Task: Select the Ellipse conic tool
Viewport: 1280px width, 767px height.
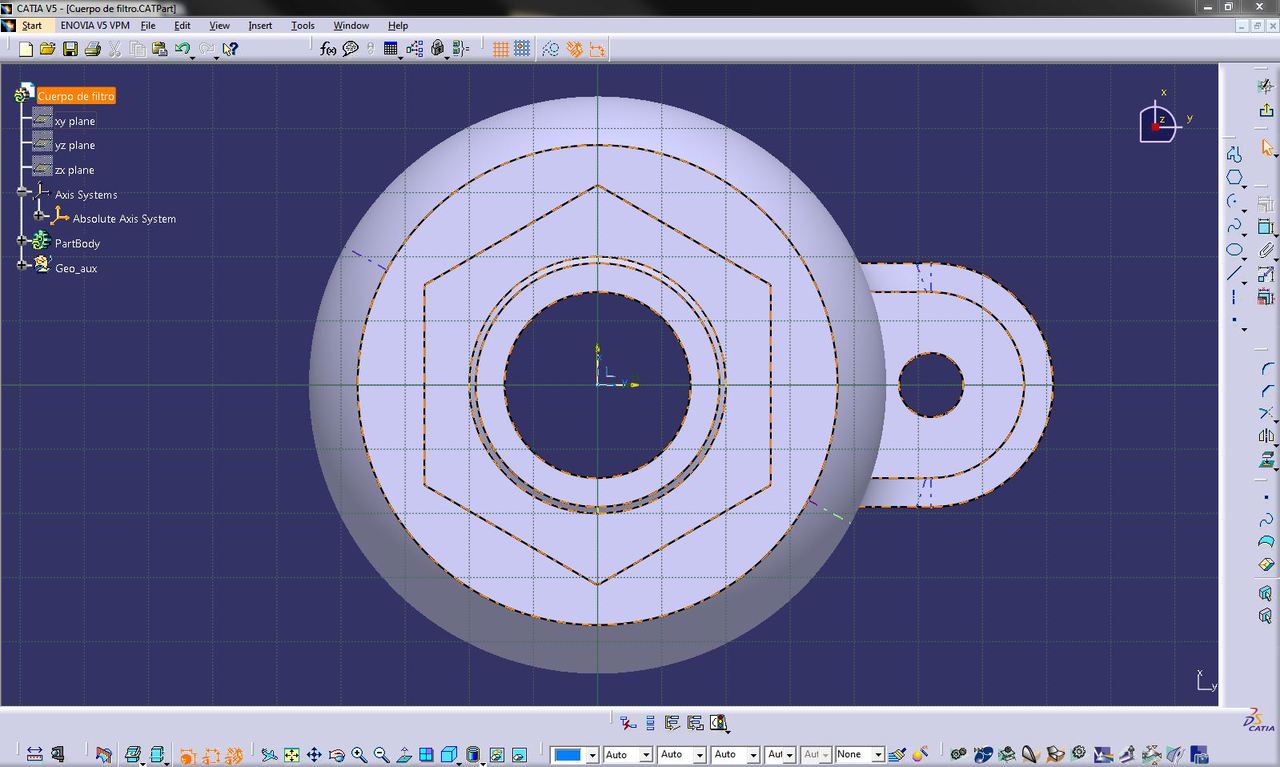Action: (1234, 250)
